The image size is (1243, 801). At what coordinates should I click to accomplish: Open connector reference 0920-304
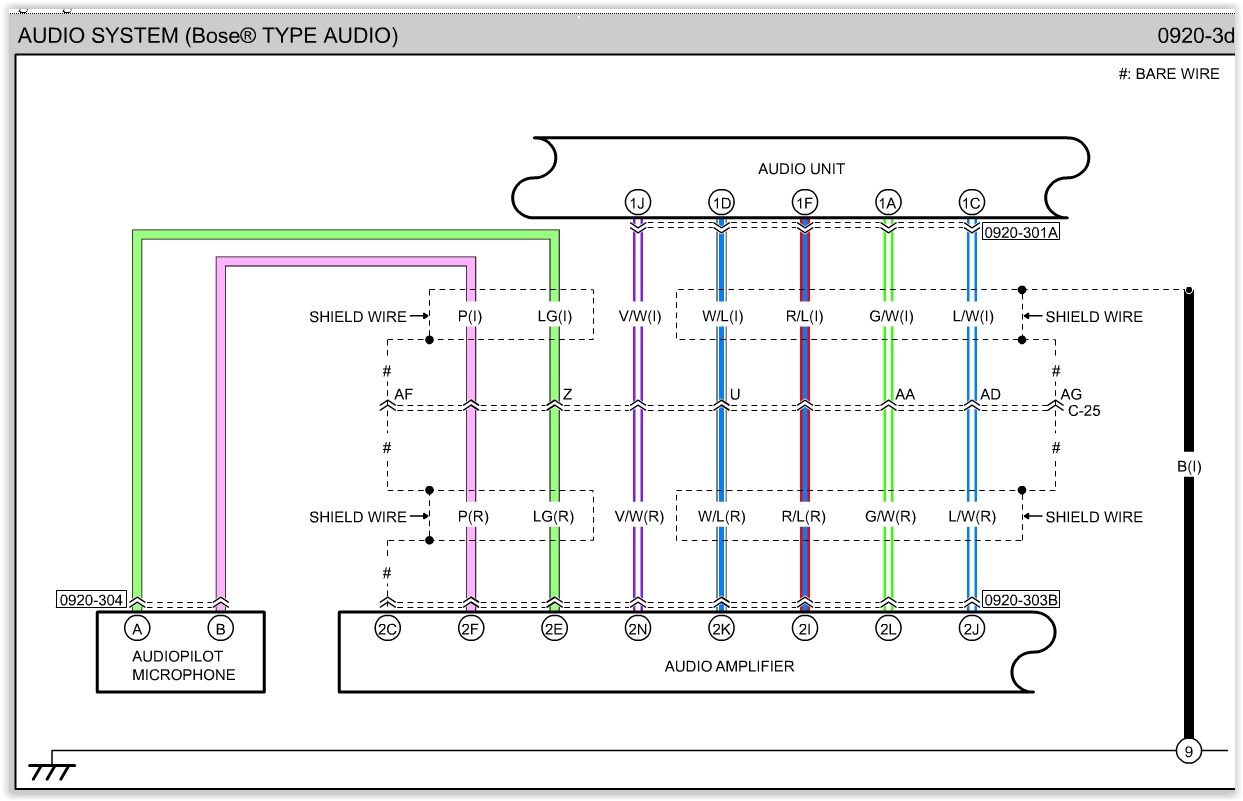(x=91, y=600)
